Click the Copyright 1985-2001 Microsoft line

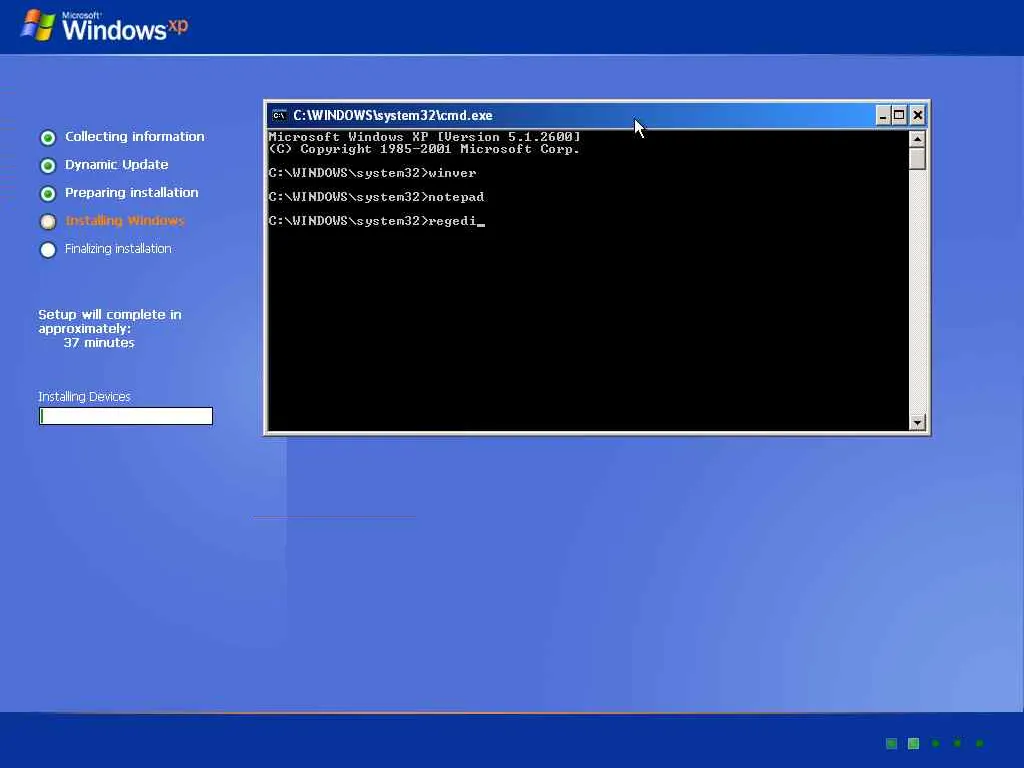point(424,149)
